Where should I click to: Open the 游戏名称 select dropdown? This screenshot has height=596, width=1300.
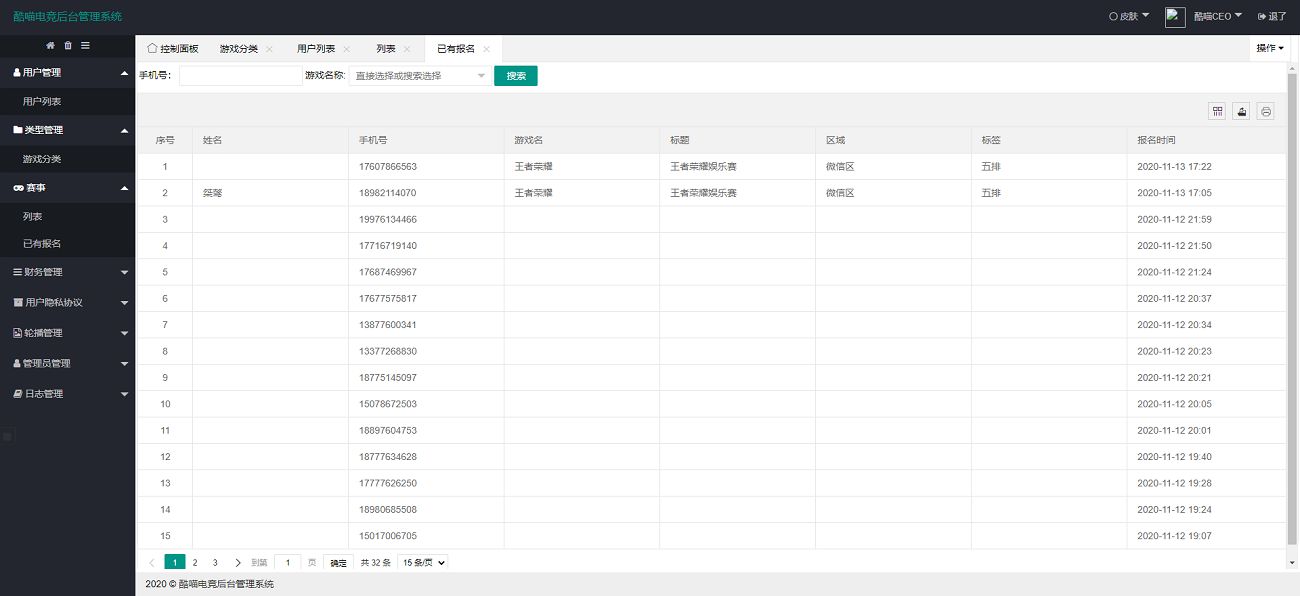(x=420, y=76)
